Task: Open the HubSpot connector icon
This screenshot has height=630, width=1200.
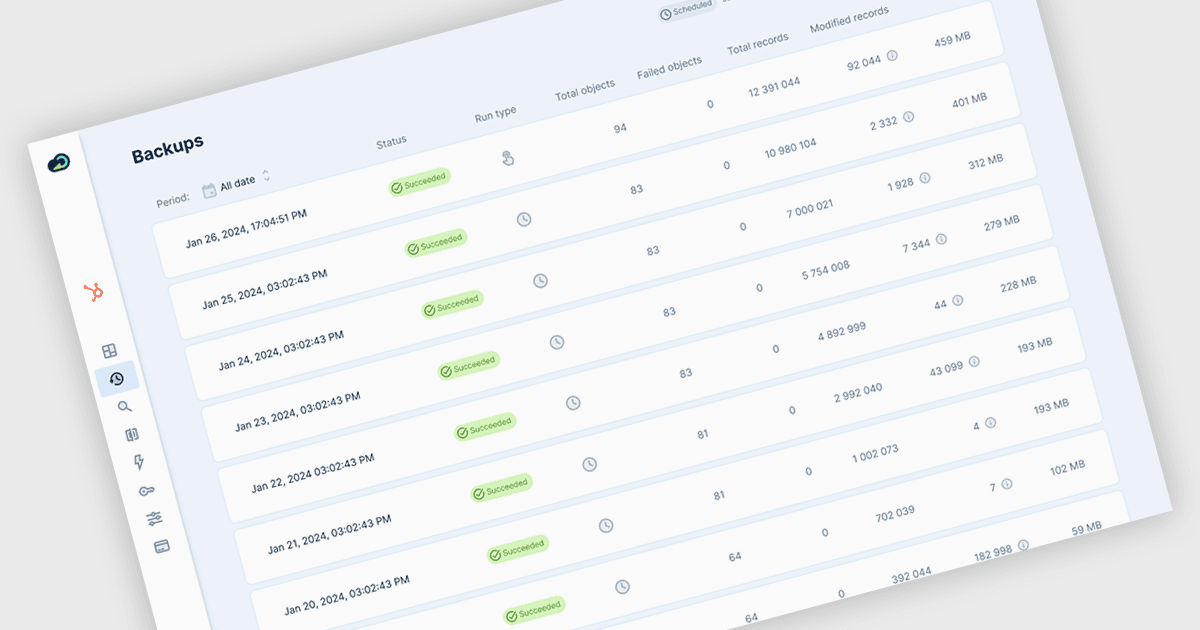Action: pyautogui.click(x=93, y=292)
